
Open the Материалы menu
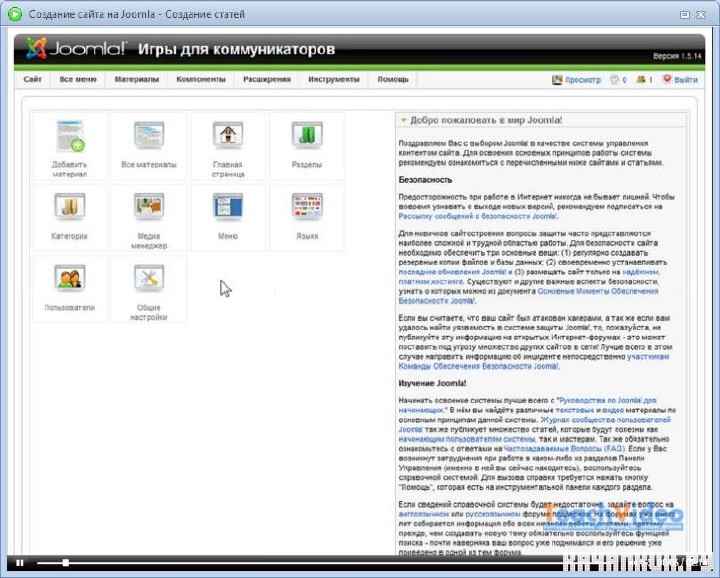(x=137, y=79)
